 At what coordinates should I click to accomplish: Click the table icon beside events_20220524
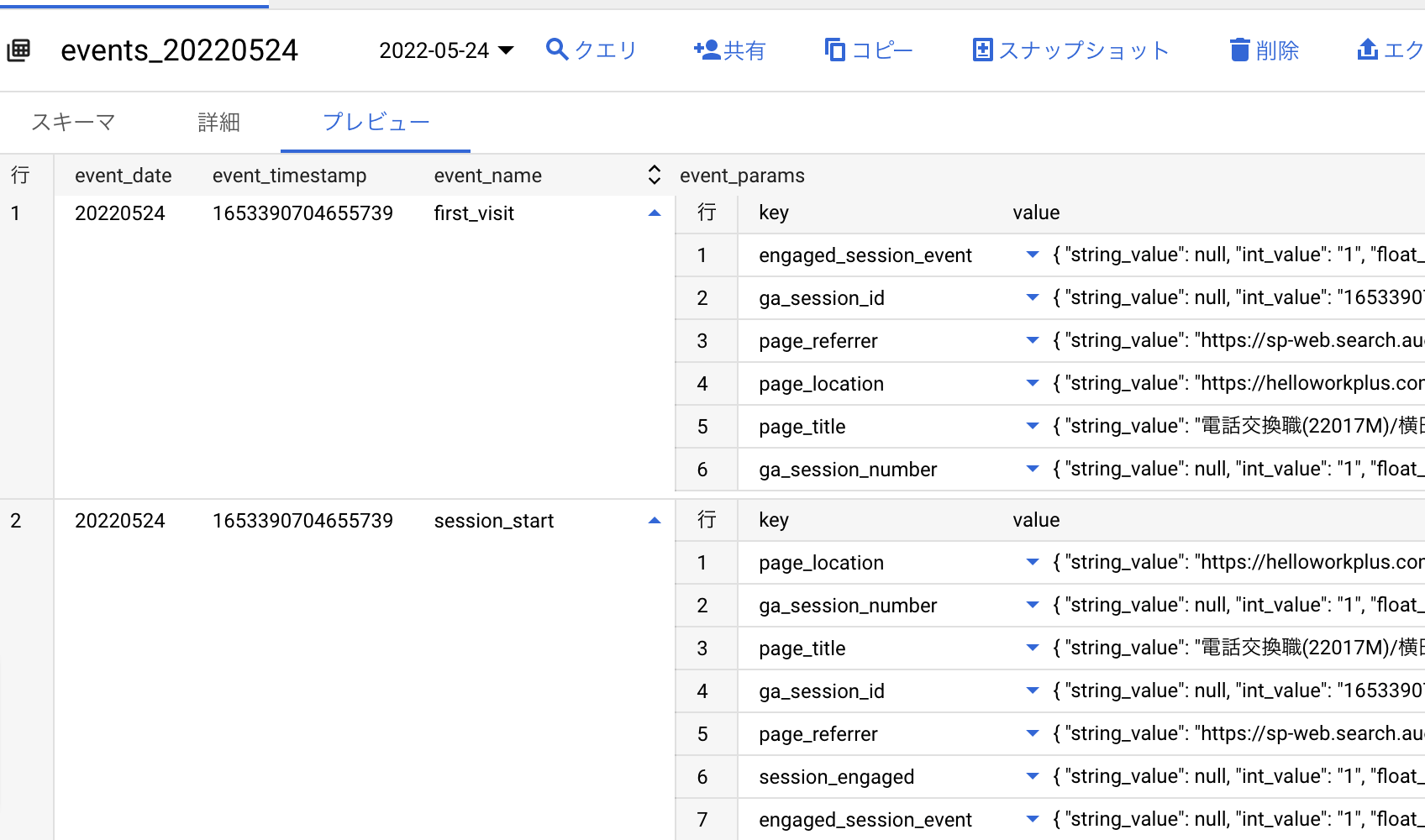pos(18,50)
